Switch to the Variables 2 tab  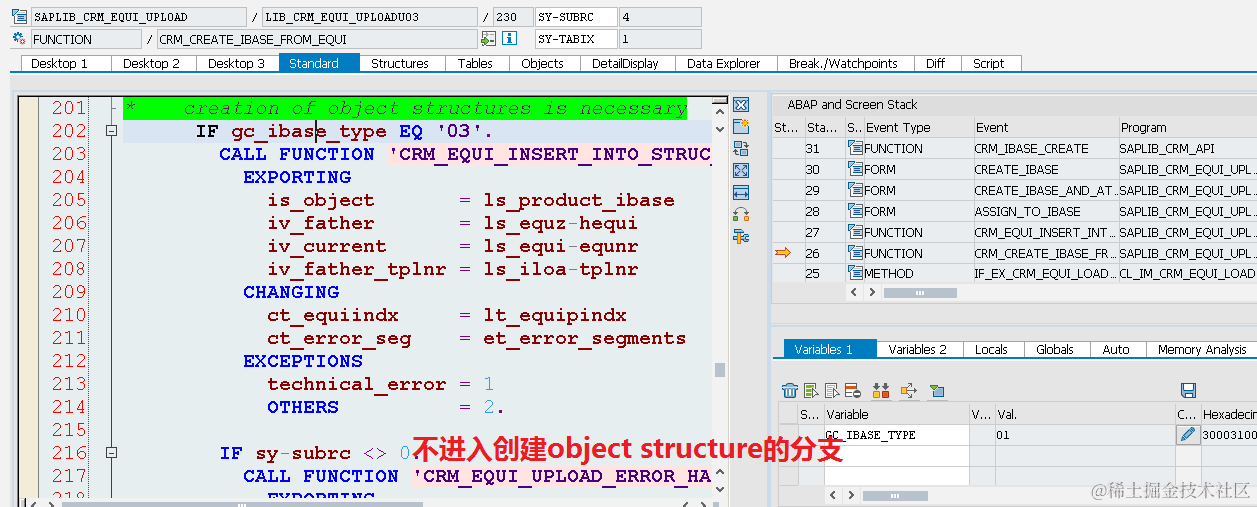(x=918, y=349)
